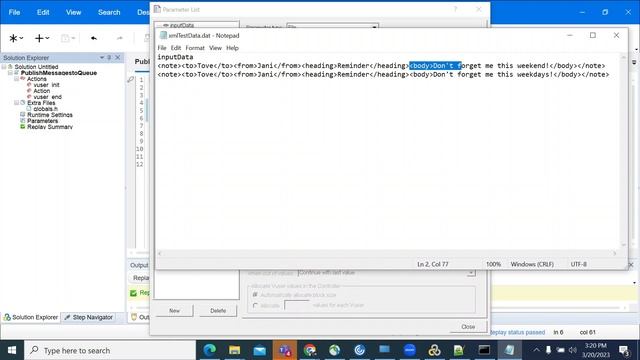Click the redo arrow in VuGen toolbar

[119, 38]
